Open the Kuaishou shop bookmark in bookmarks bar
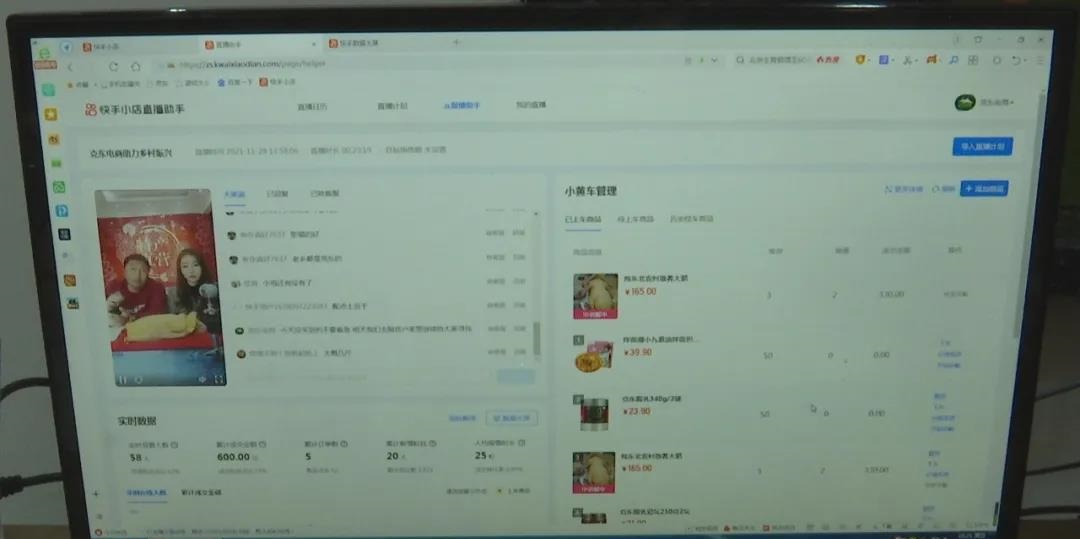This screenshot has width=1080, height=539. pos(278,82)
